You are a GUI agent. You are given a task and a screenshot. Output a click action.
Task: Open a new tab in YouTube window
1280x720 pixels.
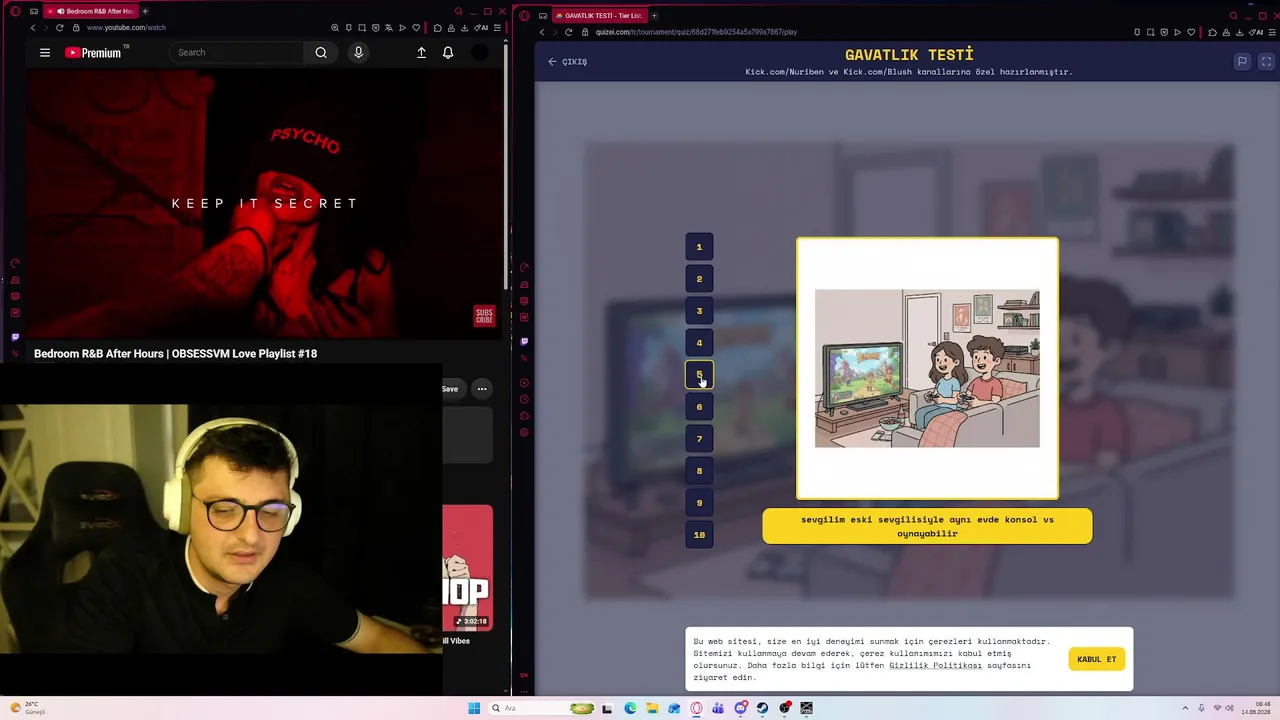click(x=145, y=11)
